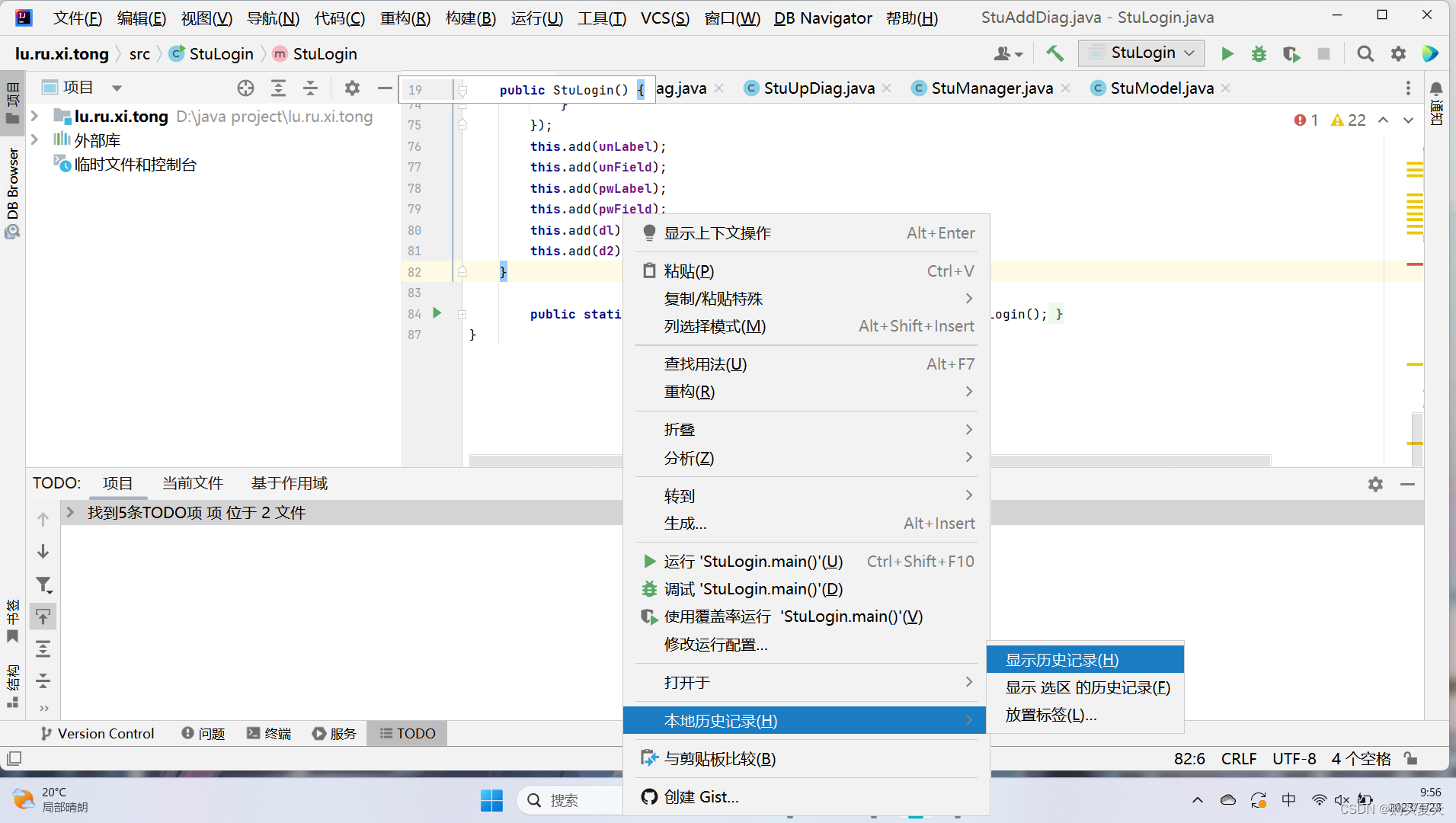Open more editor tabs options menu

pyautogui.click(x=1408, y=88)
